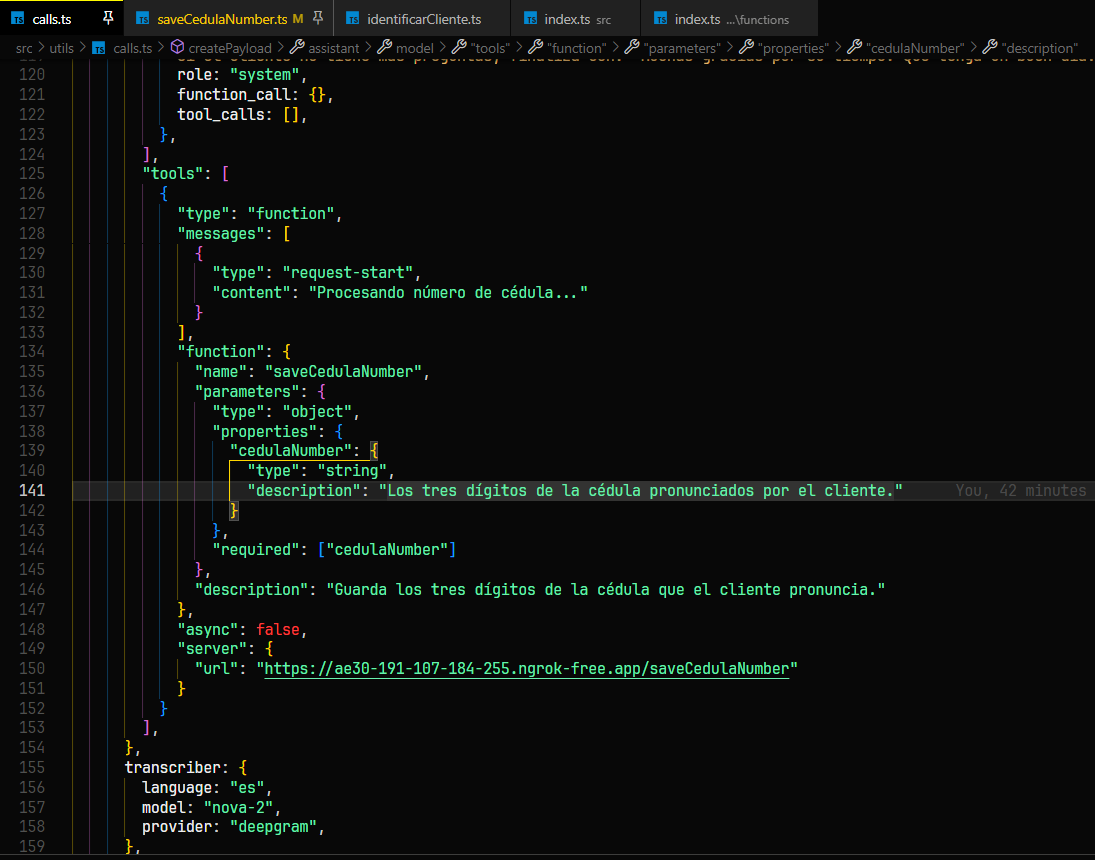This screenshot has height=860, width=1095.
Task: Open the "description" breadcrumb symbol list
Action: point(1040,48)
